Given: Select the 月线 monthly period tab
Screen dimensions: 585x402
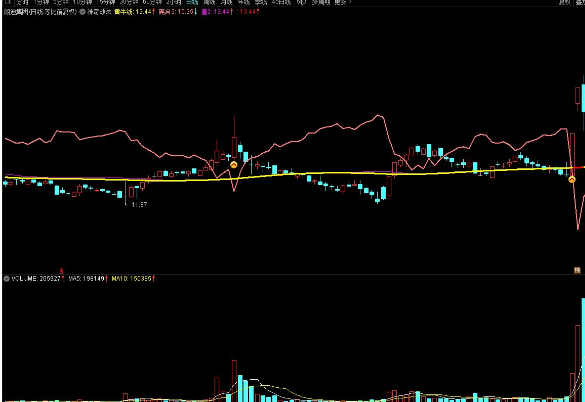Looking at the screenshot, I should pyautogui.click(x=226, y=2).
